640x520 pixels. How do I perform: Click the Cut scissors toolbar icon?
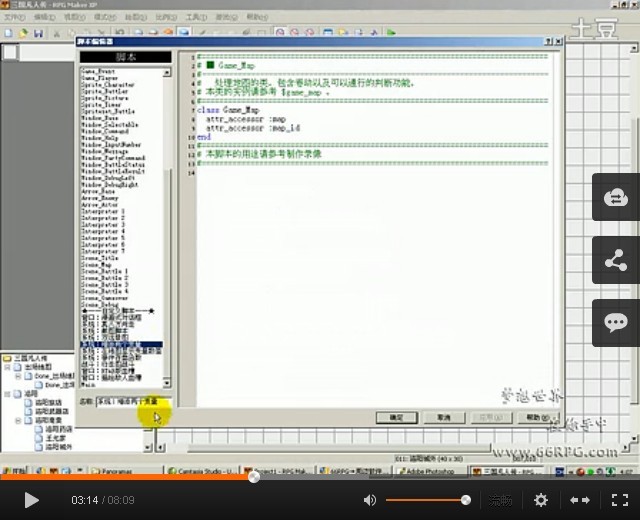pyautogui.click(x=57, y=33)
